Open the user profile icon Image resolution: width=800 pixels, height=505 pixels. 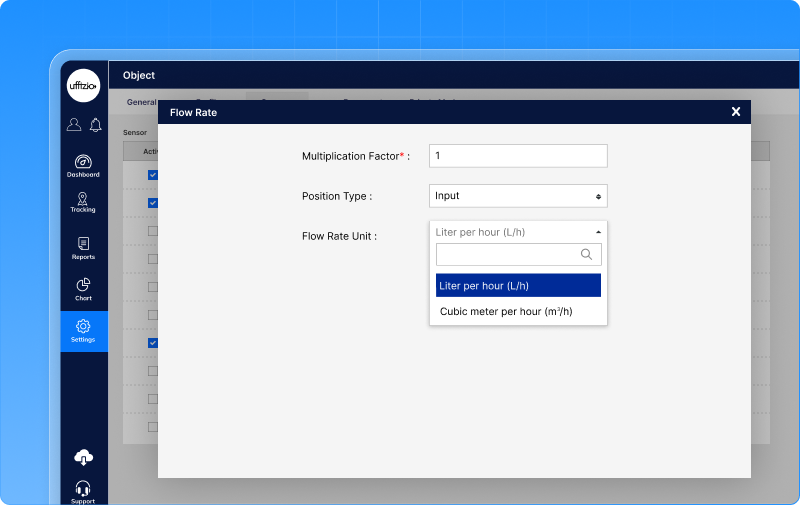(74, 125)
